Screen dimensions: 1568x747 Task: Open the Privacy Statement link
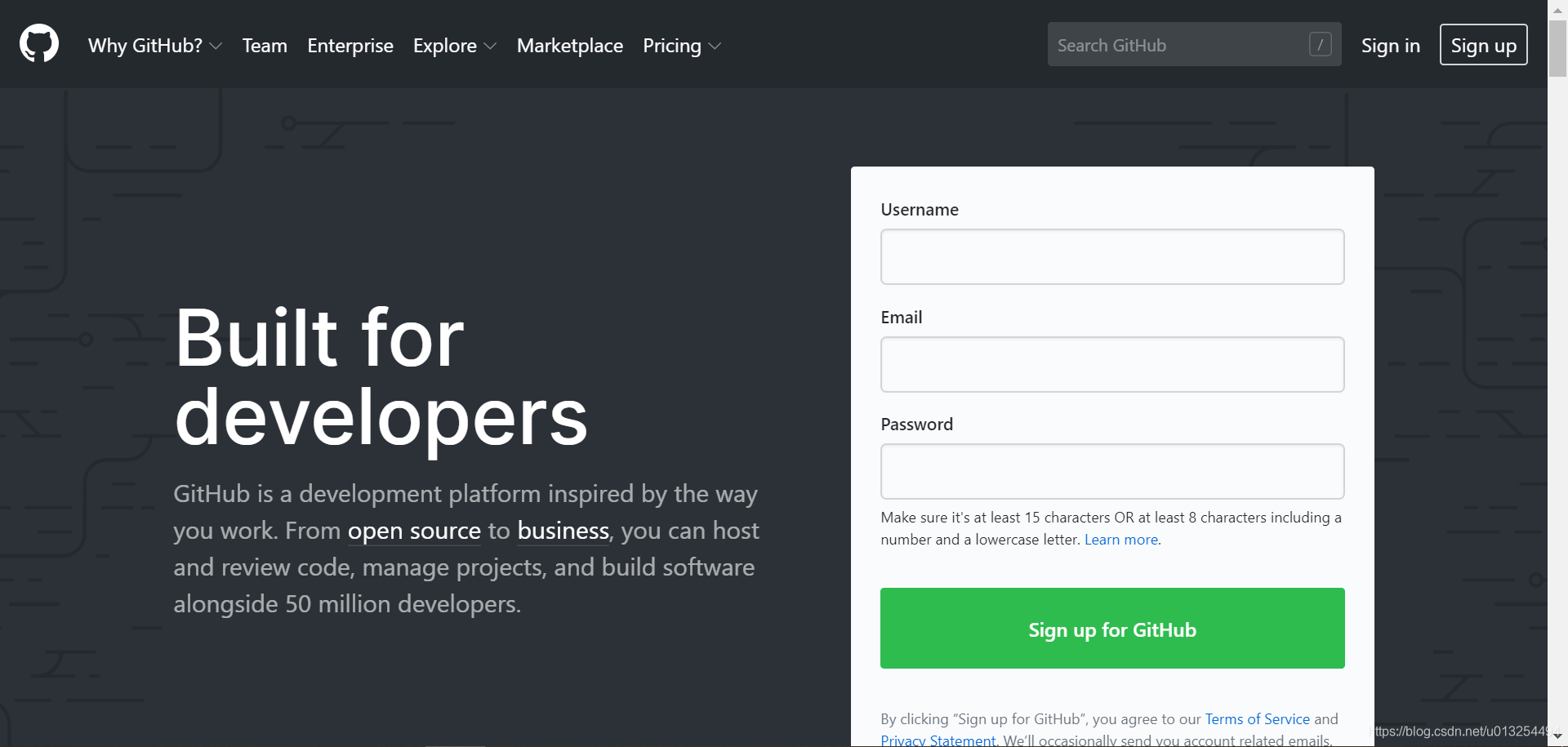[x=938, y=740]
